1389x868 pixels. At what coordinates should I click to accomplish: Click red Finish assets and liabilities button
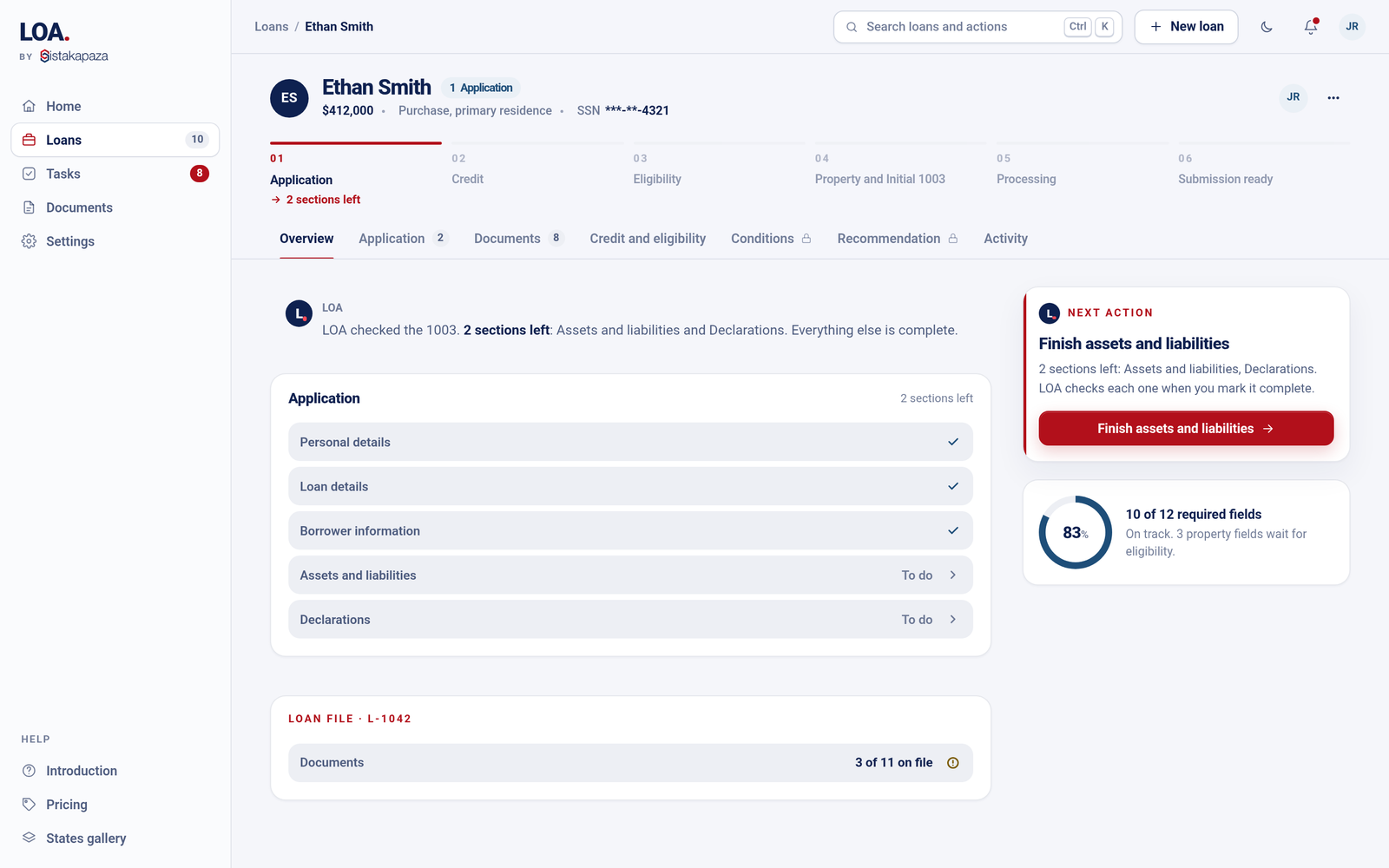click(1186, 428)
